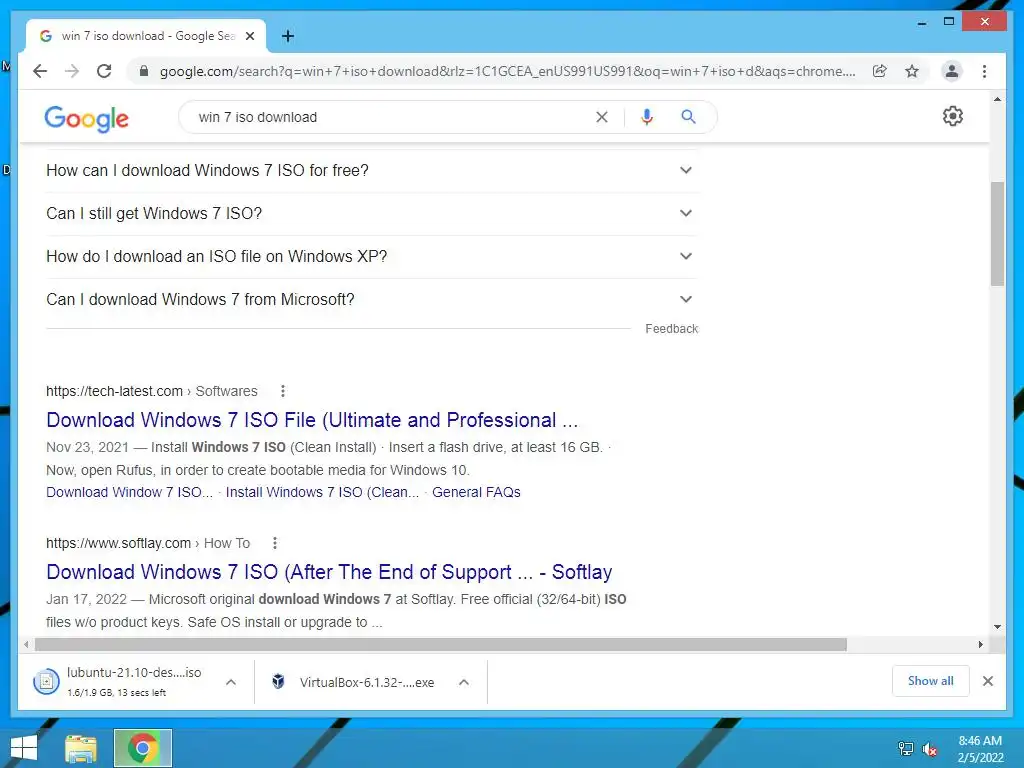Click the Feedback link
Screen dimensions: 1024x768
[x=671, y=328]
